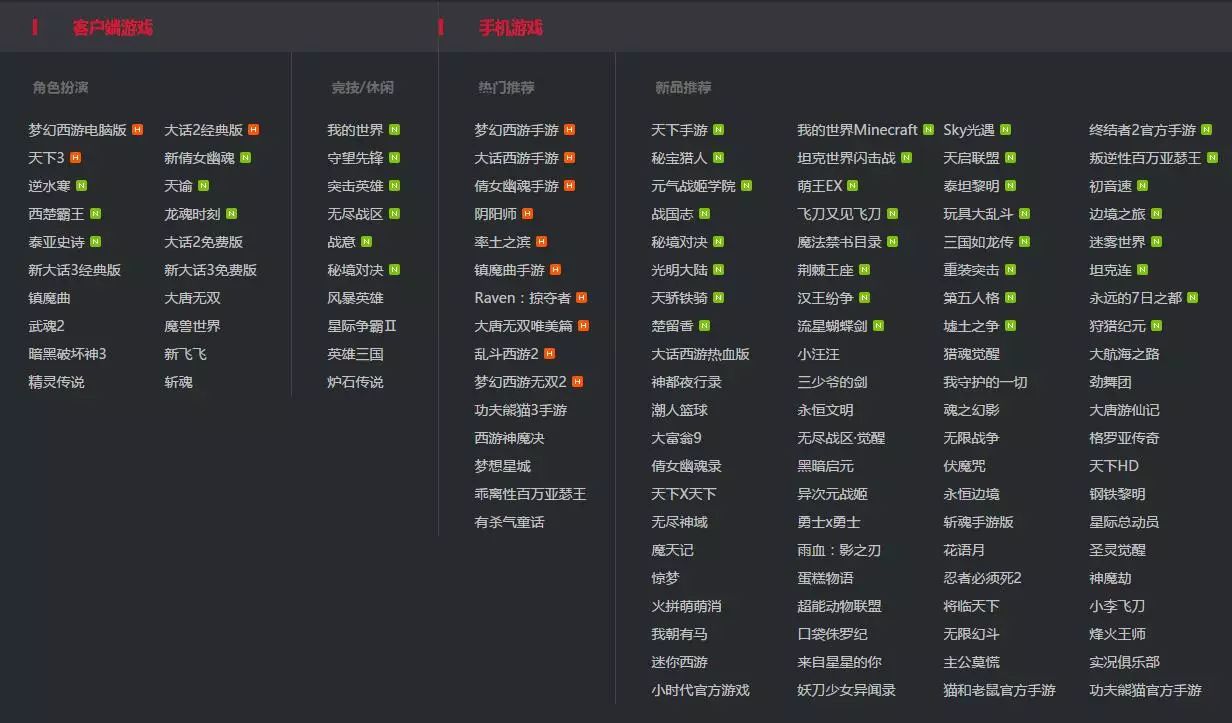Open the 炉石传说 link
The width and height of the screenshot is (1232, 723).
point(355,382)
